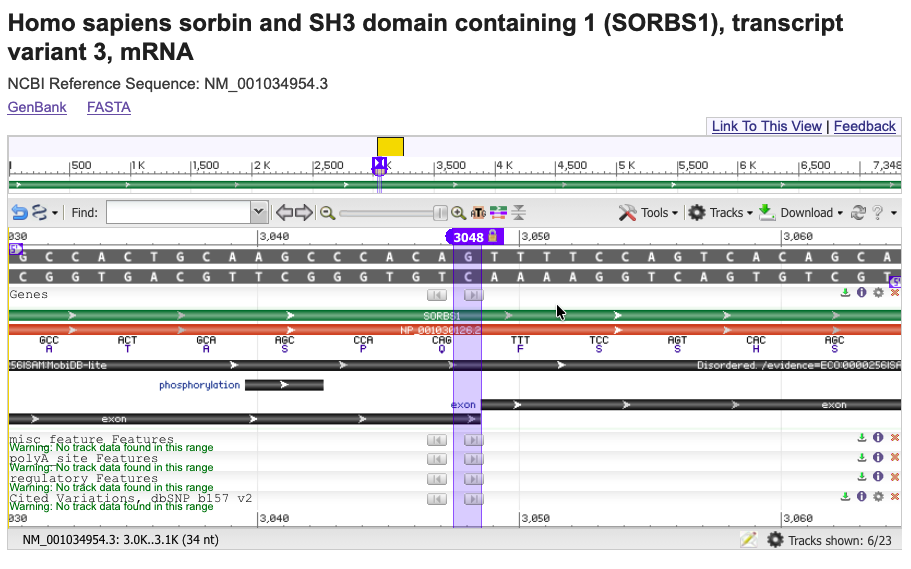Remove the misc_feature Features track

(895, 438)
